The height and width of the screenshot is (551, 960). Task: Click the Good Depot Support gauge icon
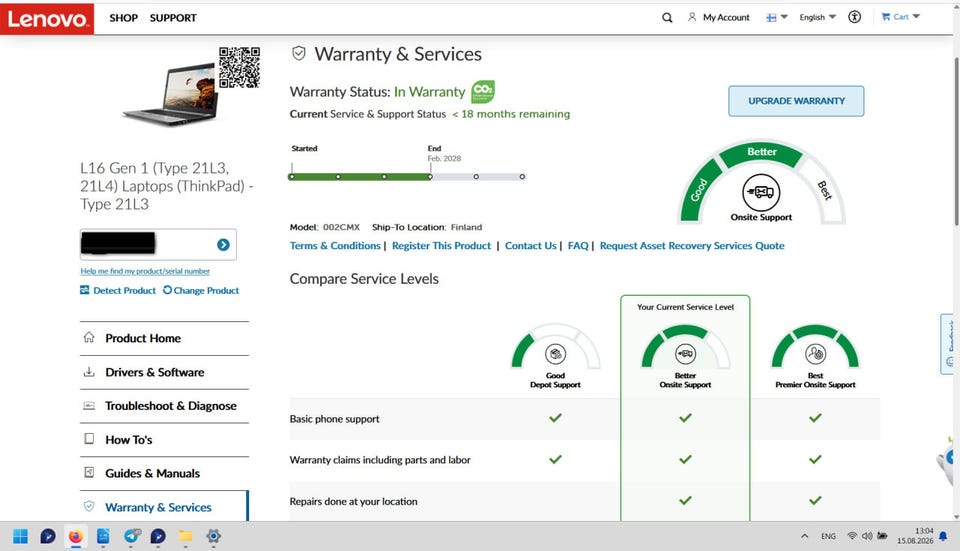point(555,353)
